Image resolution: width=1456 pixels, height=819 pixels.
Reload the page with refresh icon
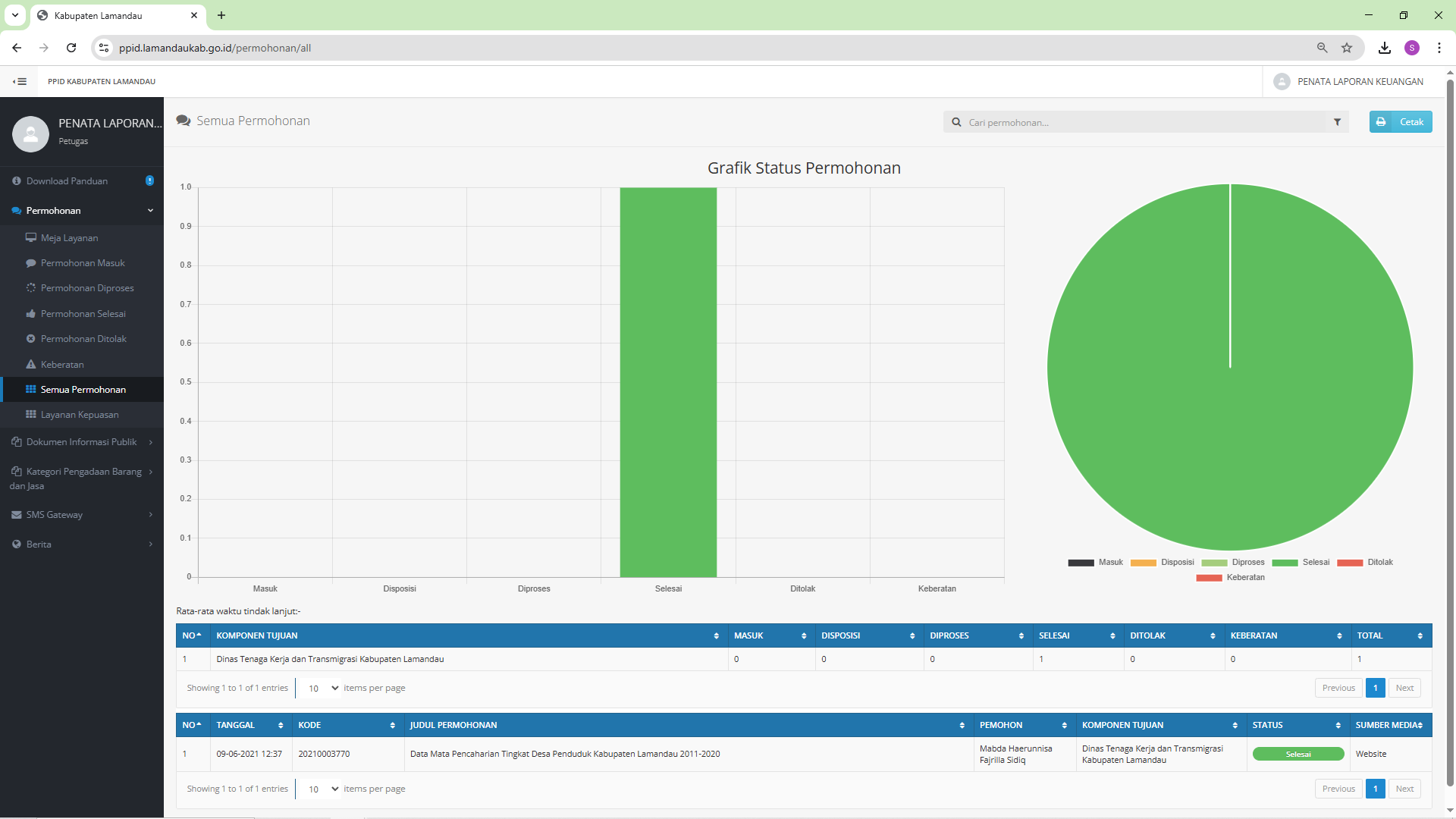71,48
